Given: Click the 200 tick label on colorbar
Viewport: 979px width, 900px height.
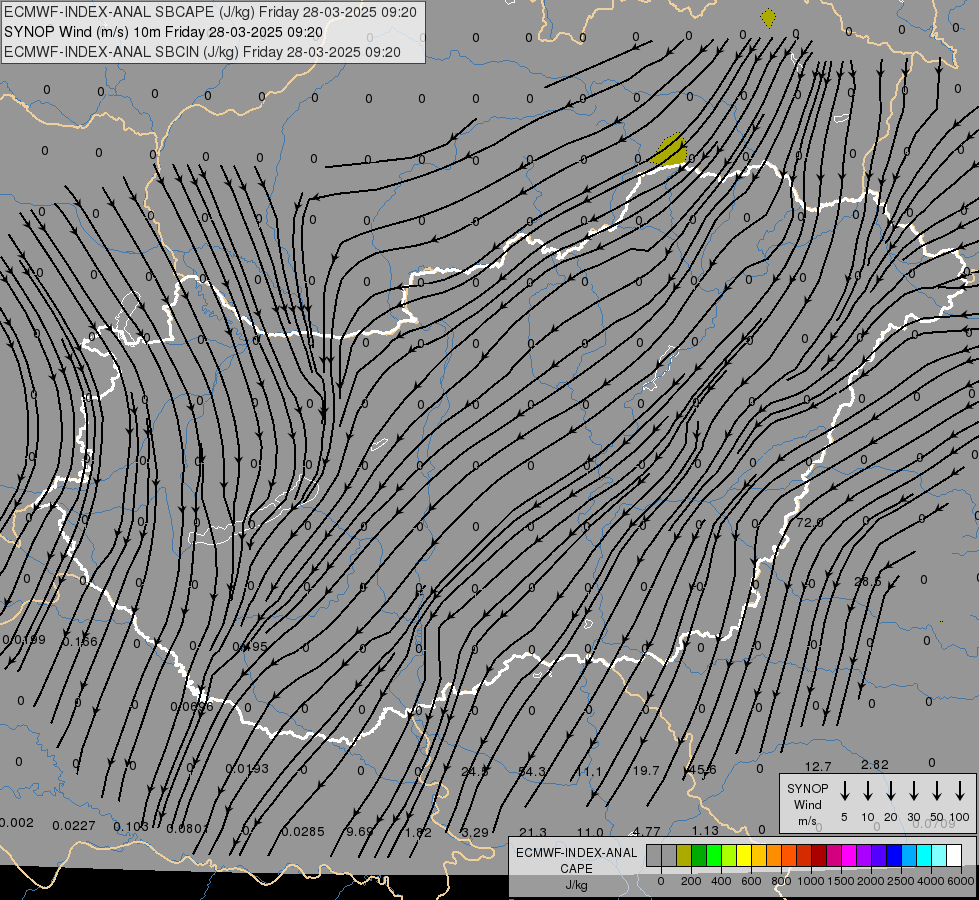Looking at the screenshot, I should [691, 881].
